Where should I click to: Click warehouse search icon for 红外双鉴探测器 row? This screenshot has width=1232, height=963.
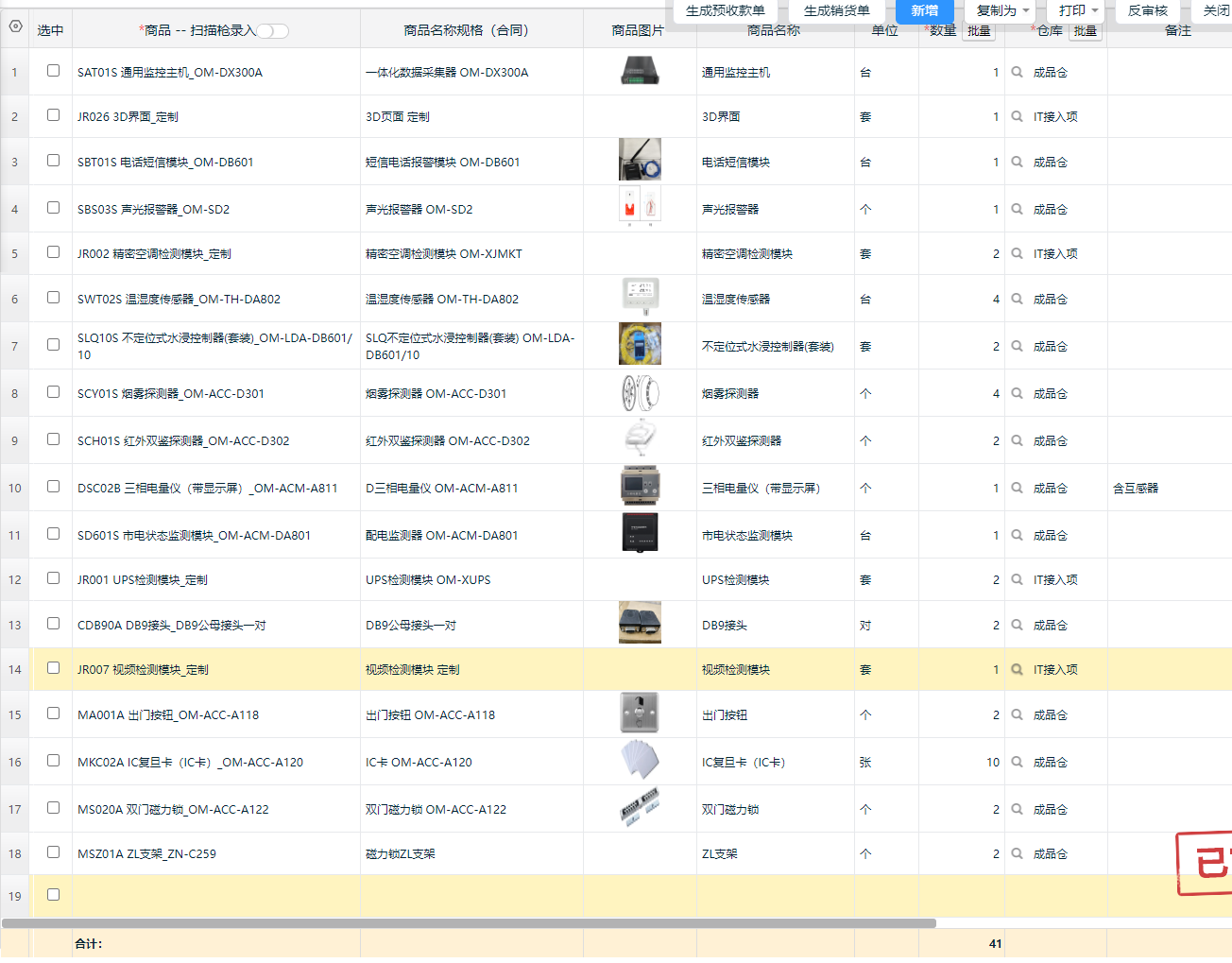pos(1018,440)
